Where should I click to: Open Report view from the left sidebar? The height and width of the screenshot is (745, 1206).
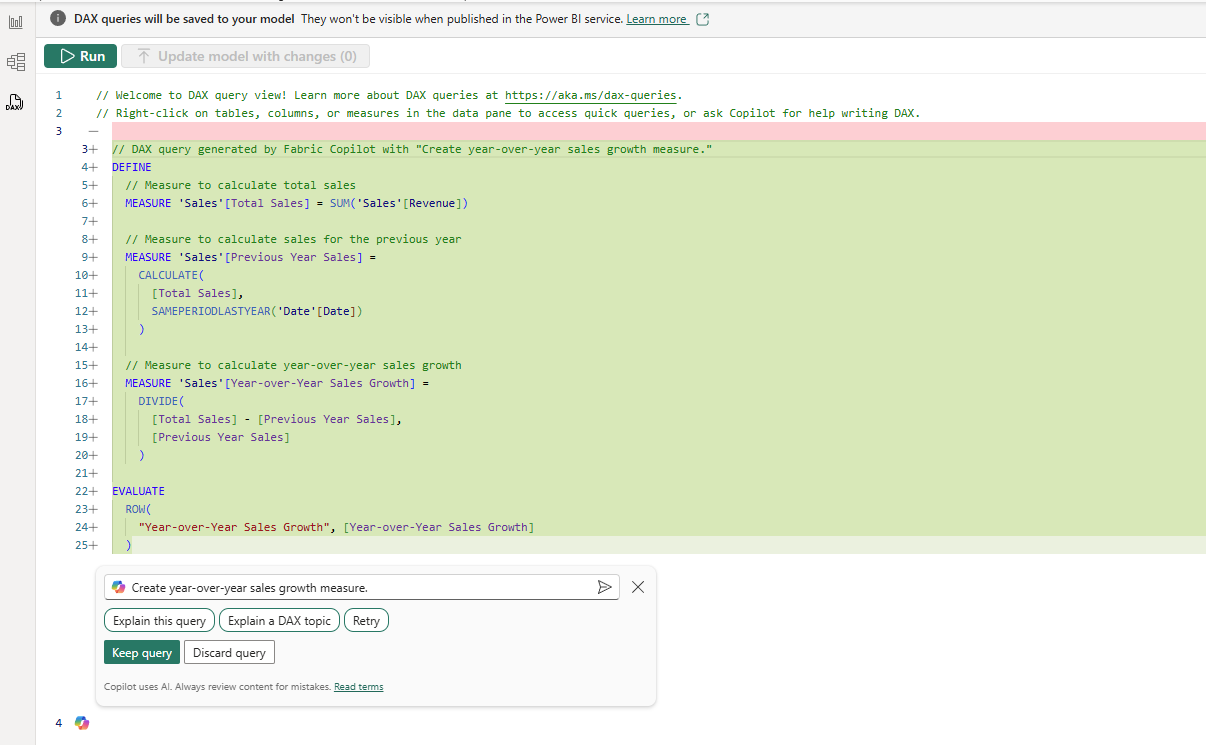click(x=15, y=22)
